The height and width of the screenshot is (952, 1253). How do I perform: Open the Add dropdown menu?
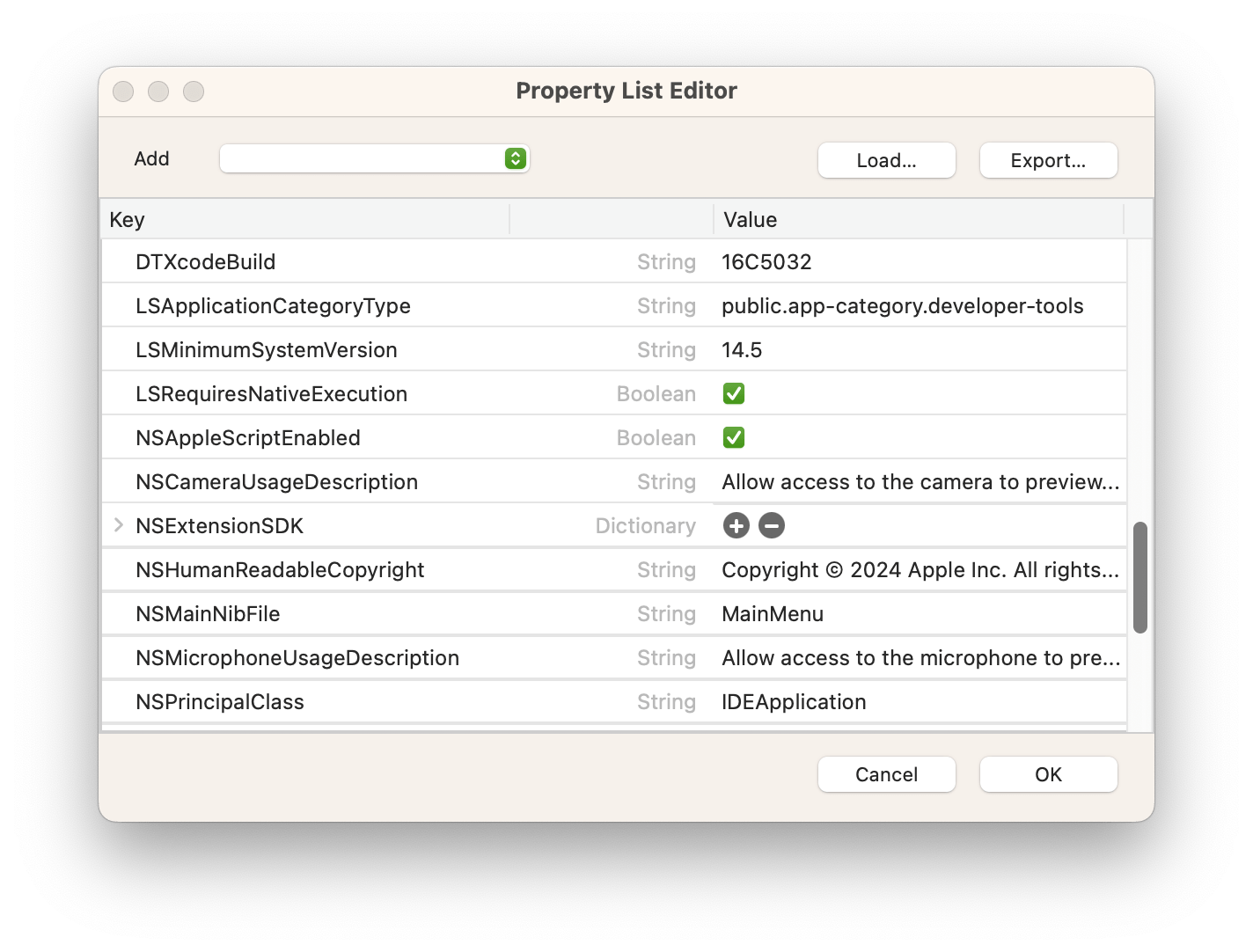point(374,158)
